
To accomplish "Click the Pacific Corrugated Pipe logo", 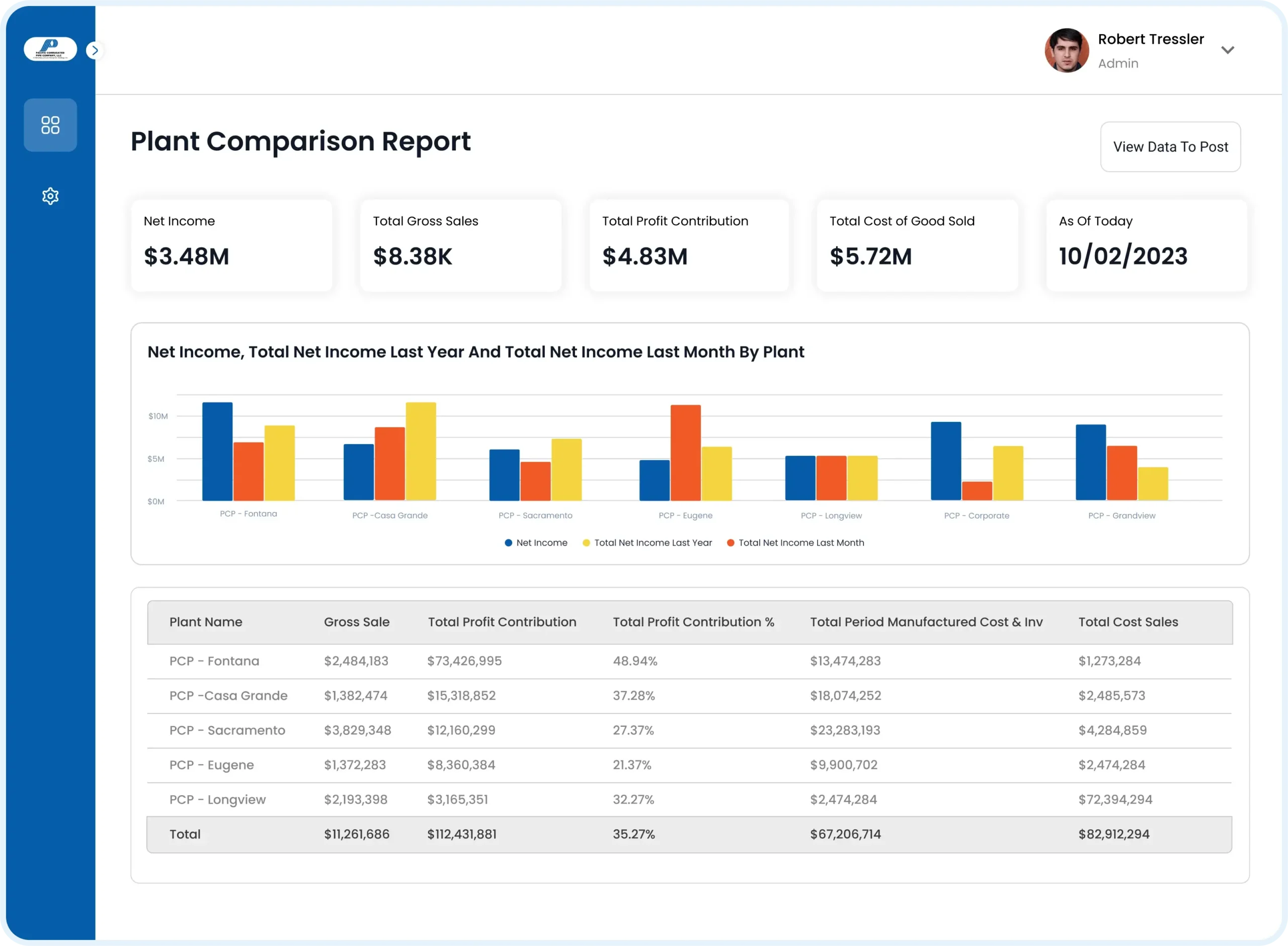I will click(x=50, y=49).
